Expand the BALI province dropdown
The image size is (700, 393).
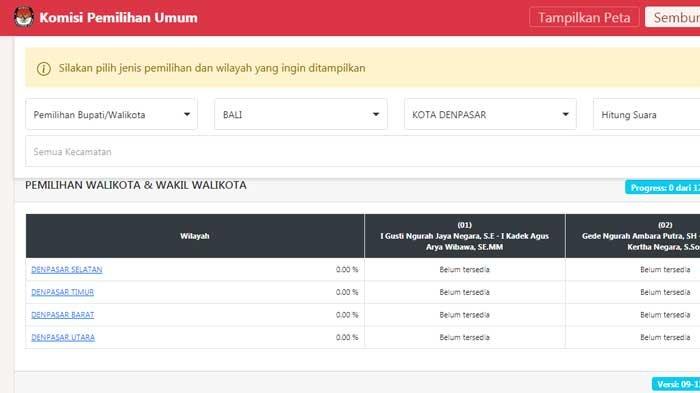(301, 114)
